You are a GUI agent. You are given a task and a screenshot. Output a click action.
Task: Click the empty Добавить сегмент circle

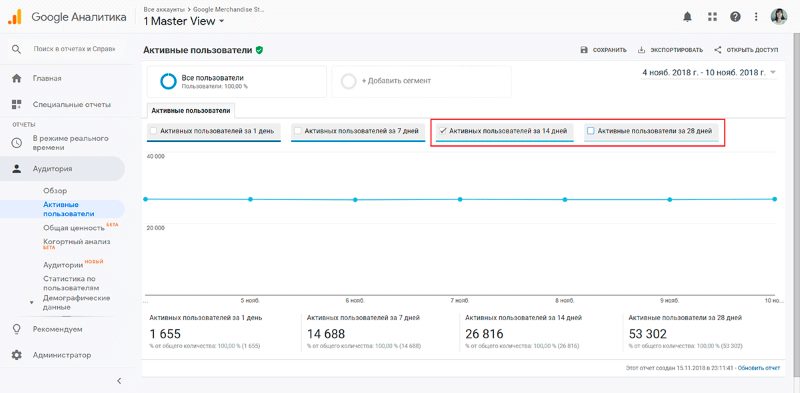tap(348, 81)
